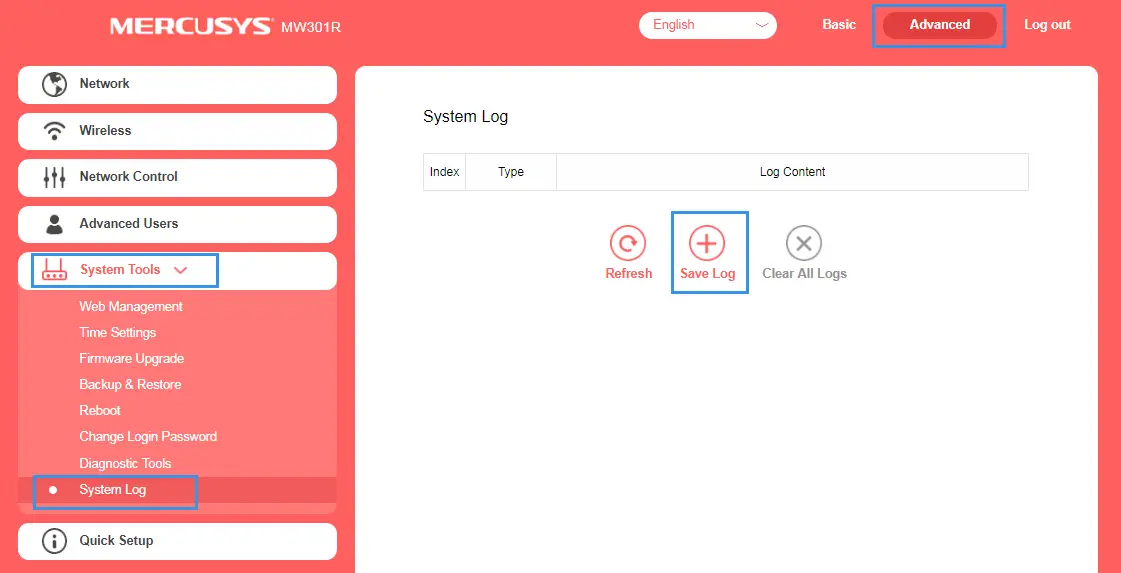This screenshot has width=1121, height=573.
Task: Log out of the router
Action: pyautogui.click(x=1047, y=24)
